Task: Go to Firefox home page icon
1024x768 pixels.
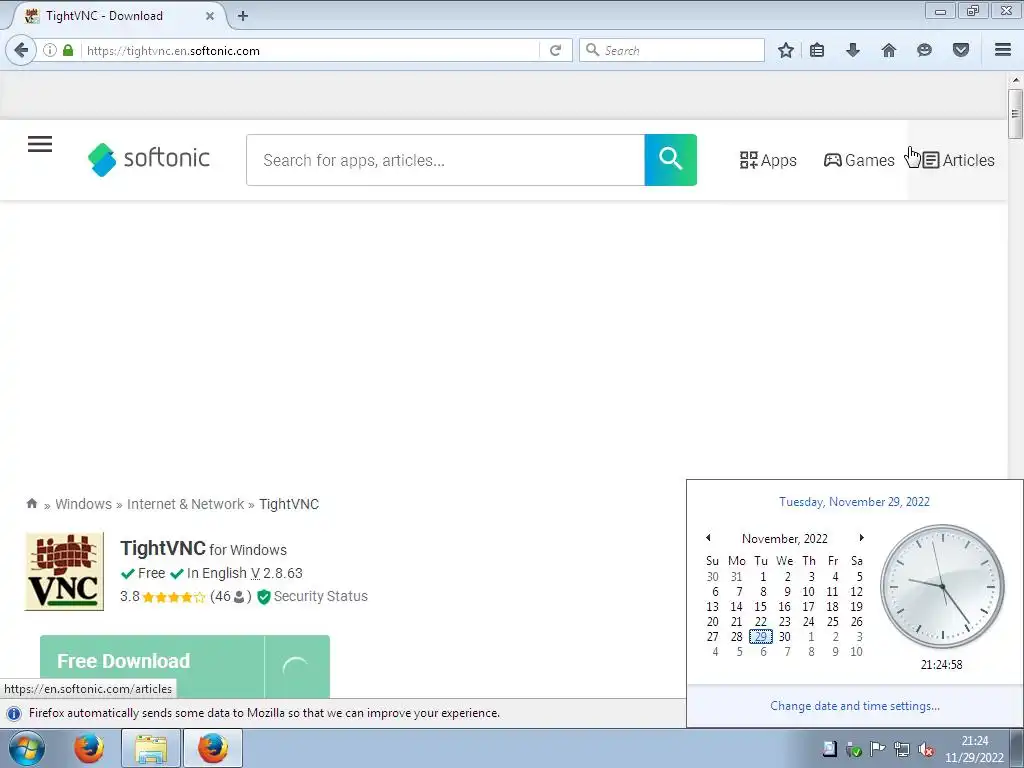Action: tap(888, 50)
